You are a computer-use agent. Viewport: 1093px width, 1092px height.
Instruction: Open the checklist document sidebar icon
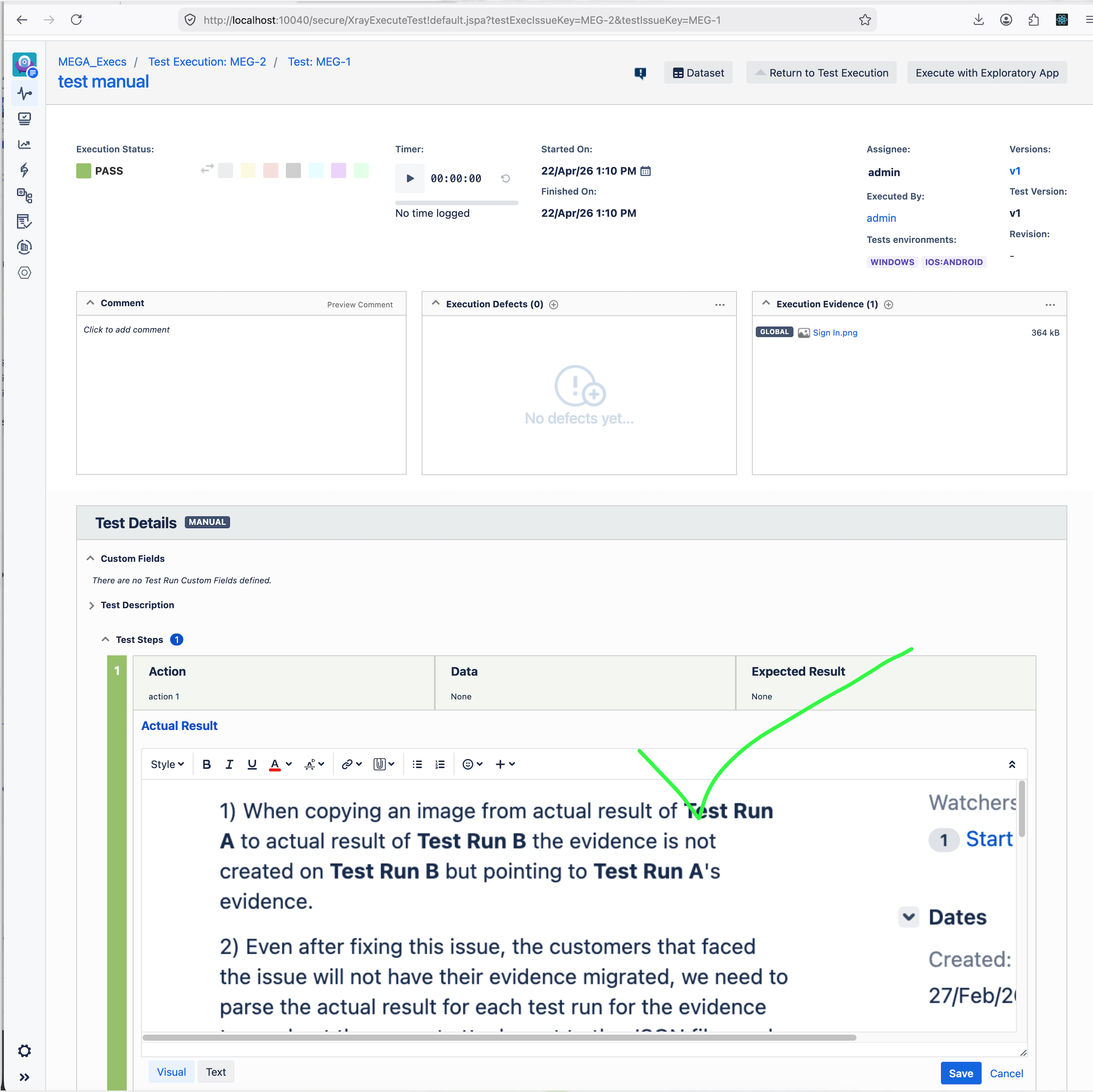tap(25, 221)
